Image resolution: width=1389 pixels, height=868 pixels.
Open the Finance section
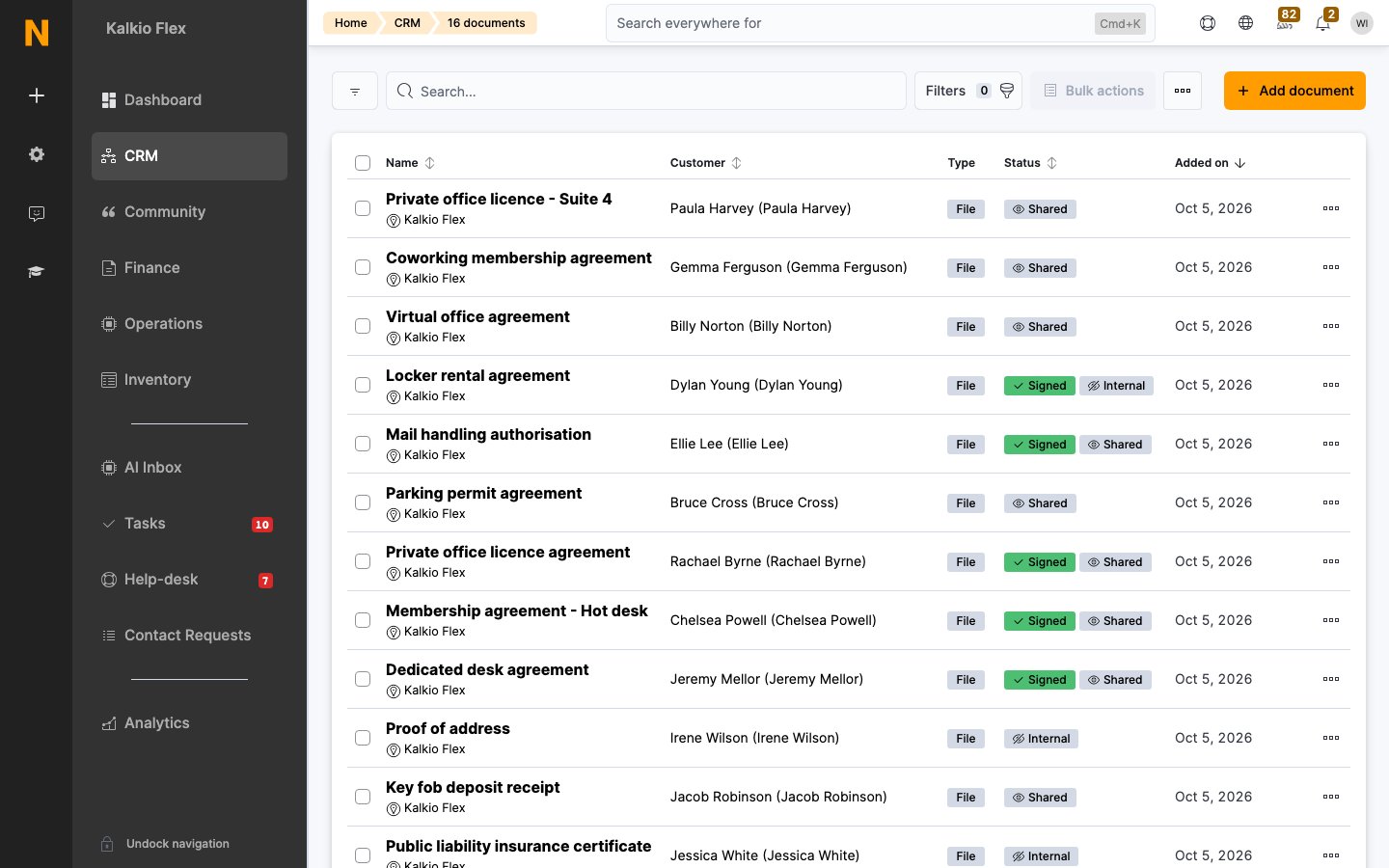[x=189, y=268]
